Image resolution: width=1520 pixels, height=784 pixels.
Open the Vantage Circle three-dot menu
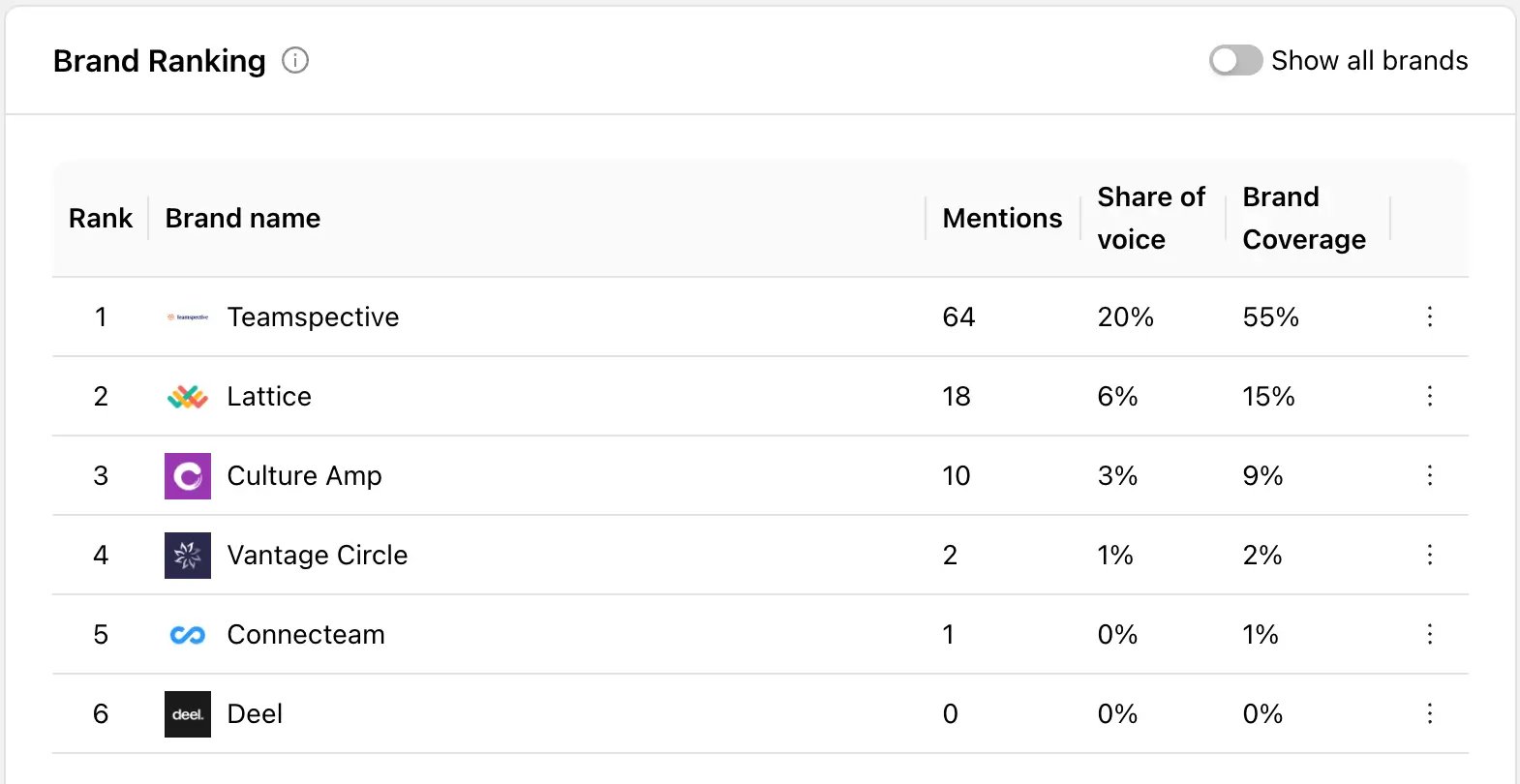coord(1429,556)
